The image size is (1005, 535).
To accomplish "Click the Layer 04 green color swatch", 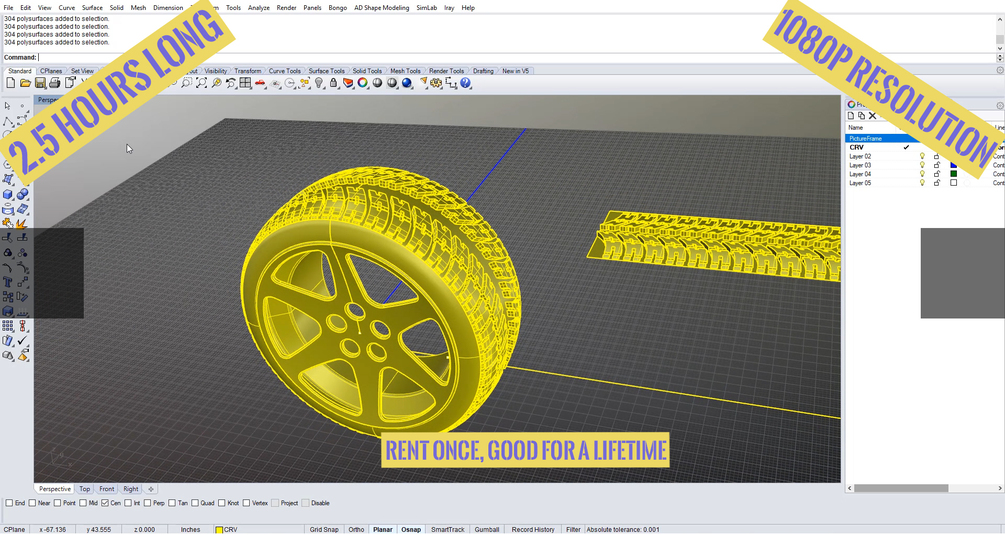I will (954, 174).
